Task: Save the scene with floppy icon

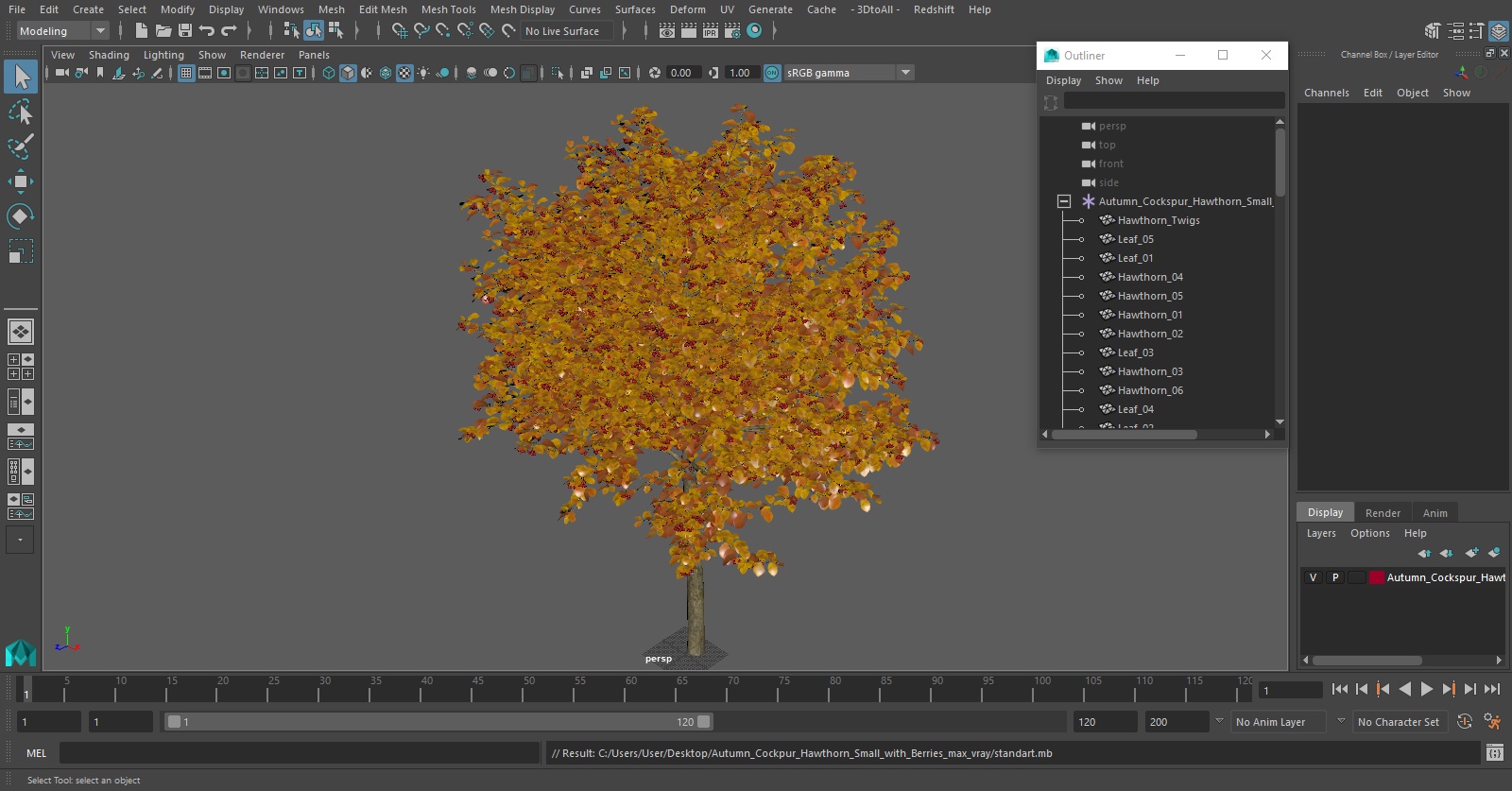Action: [185, 30]
